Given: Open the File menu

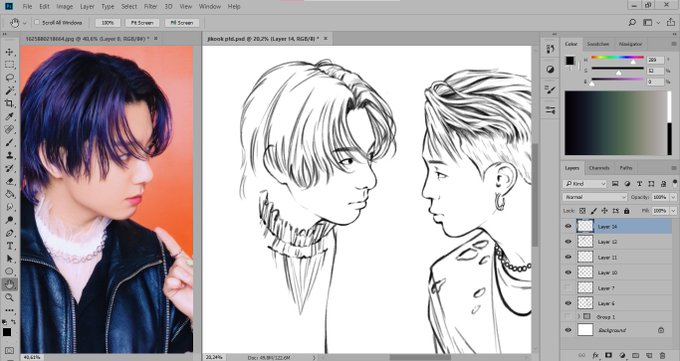Looking at the screenshot, I should [x=27, y=7].
